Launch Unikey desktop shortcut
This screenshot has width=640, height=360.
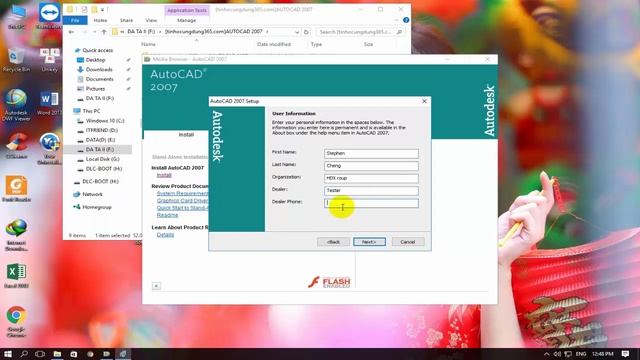point(49,60)
